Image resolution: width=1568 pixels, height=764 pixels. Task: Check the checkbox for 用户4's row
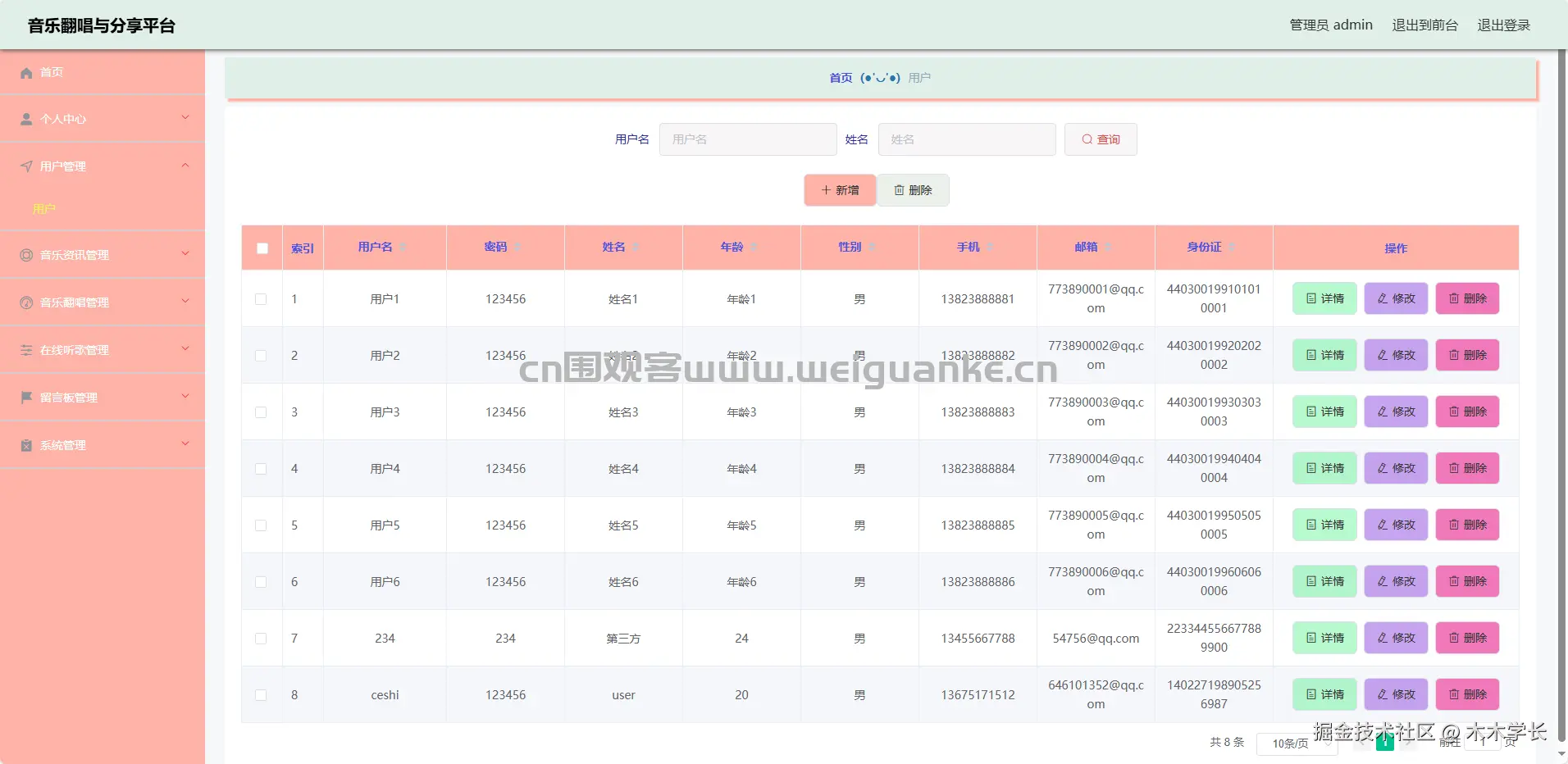pyautogui.click(x=261, y=469)
